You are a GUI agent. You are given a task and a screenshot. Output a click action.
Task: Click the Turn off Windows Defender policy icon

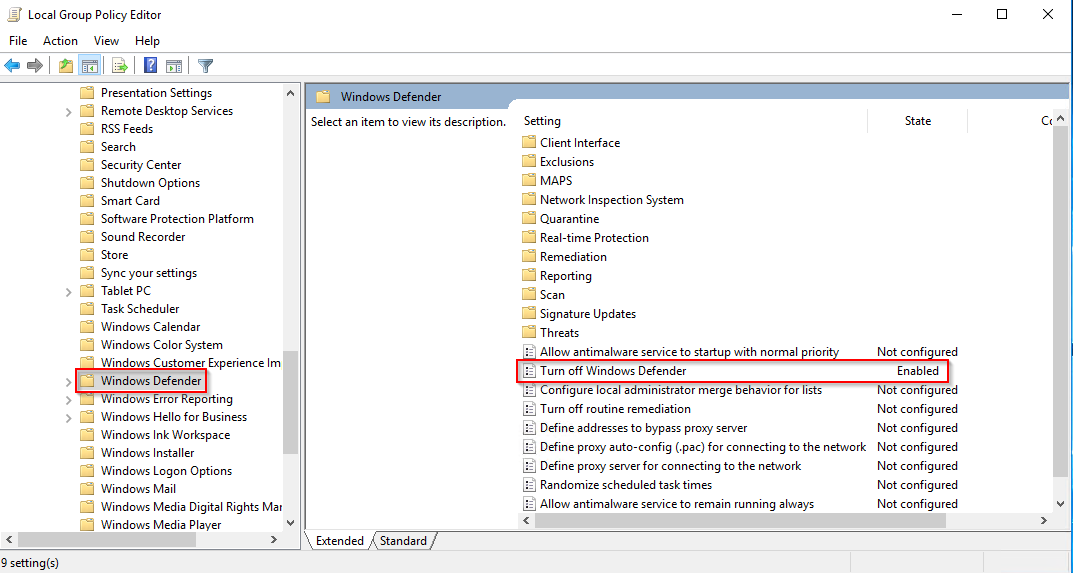click(x=529, y=370)
